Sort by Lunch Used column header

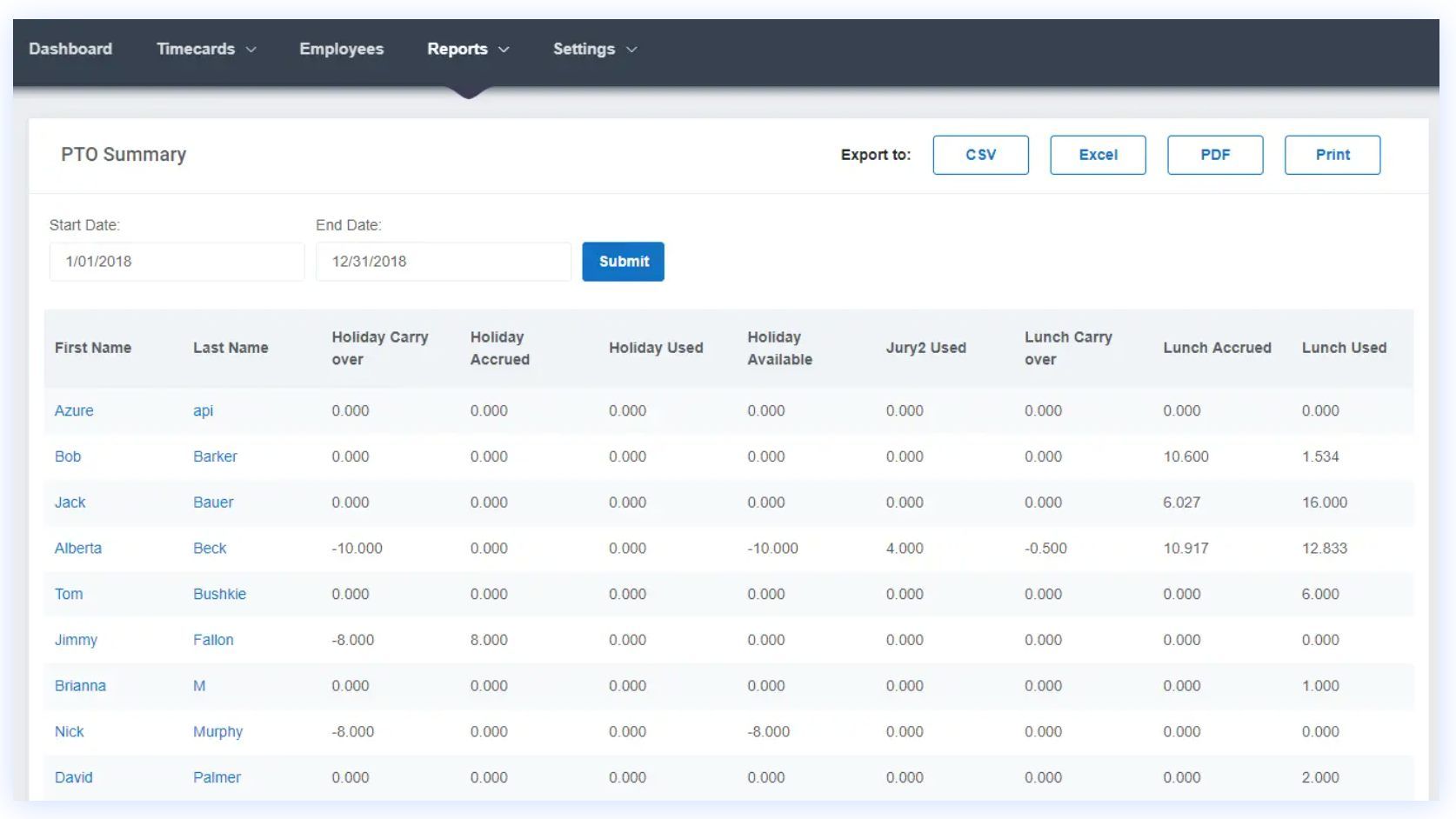pyautogui.click(x=1344, y=348)
